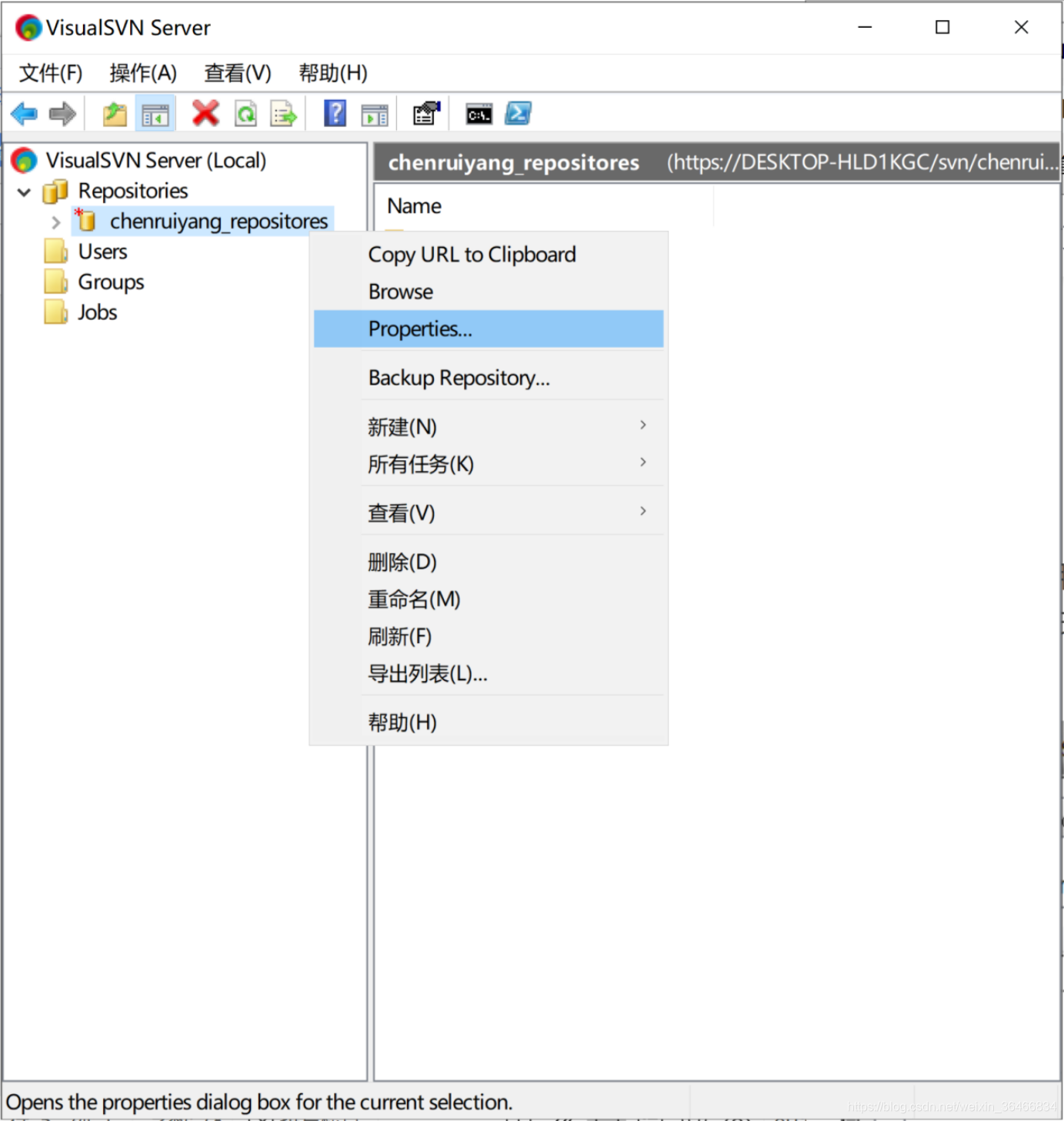Toggle the Show/Hide Action Pane icon
This screenshot has height=1121, width=1064.
click(x=375, y=115)
